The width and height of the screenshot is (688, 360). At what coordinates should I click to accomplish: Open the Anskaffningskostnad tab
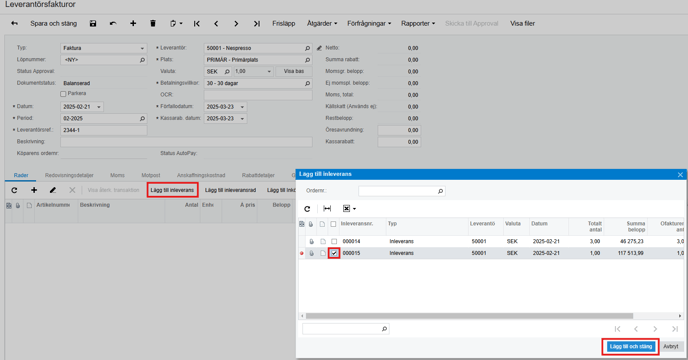pyautogui.click(x=201, y=175)
